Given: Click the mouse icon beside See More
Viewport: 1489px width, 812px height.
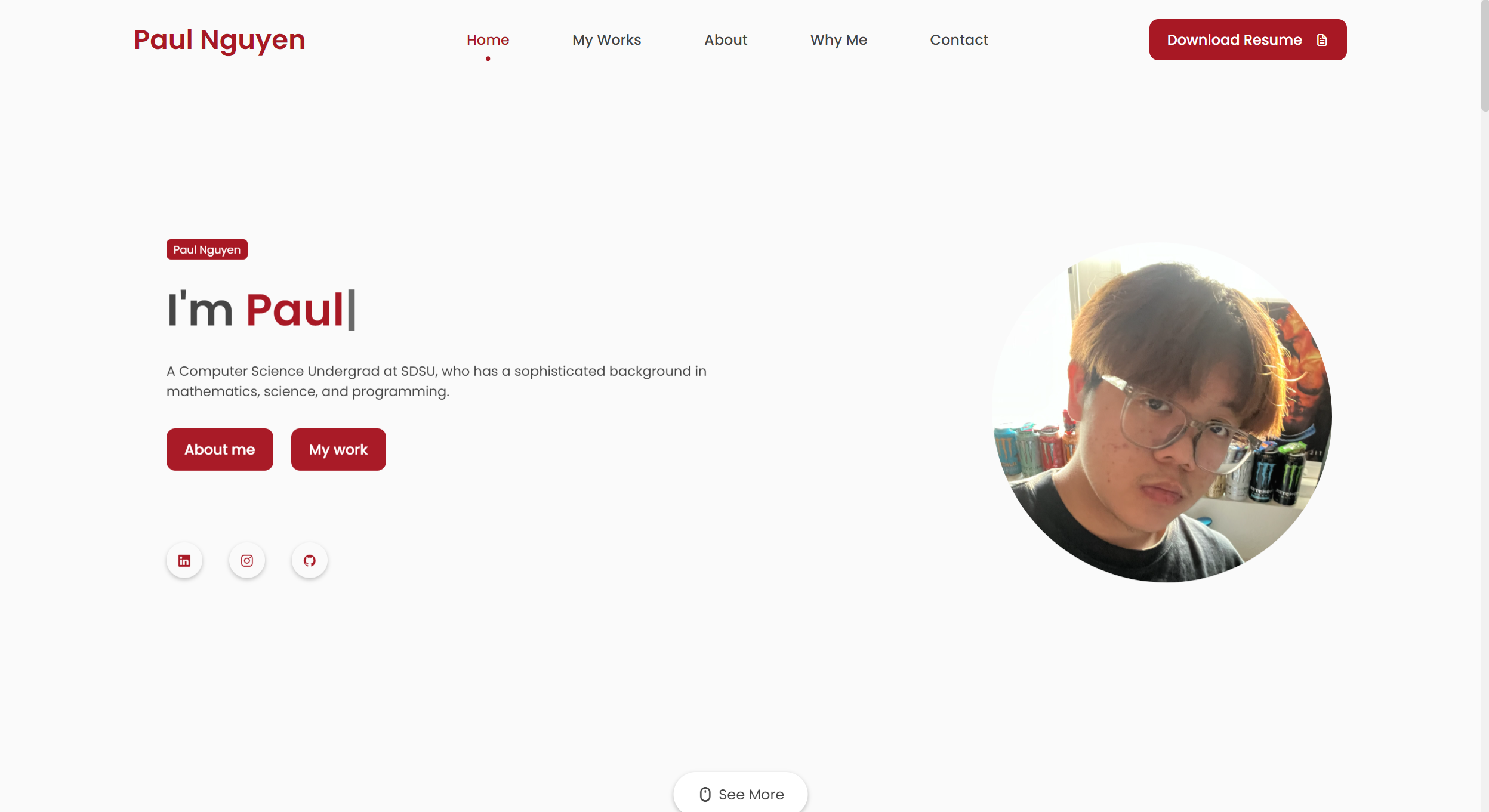Looking at the screenshot, I should point(705,794).
